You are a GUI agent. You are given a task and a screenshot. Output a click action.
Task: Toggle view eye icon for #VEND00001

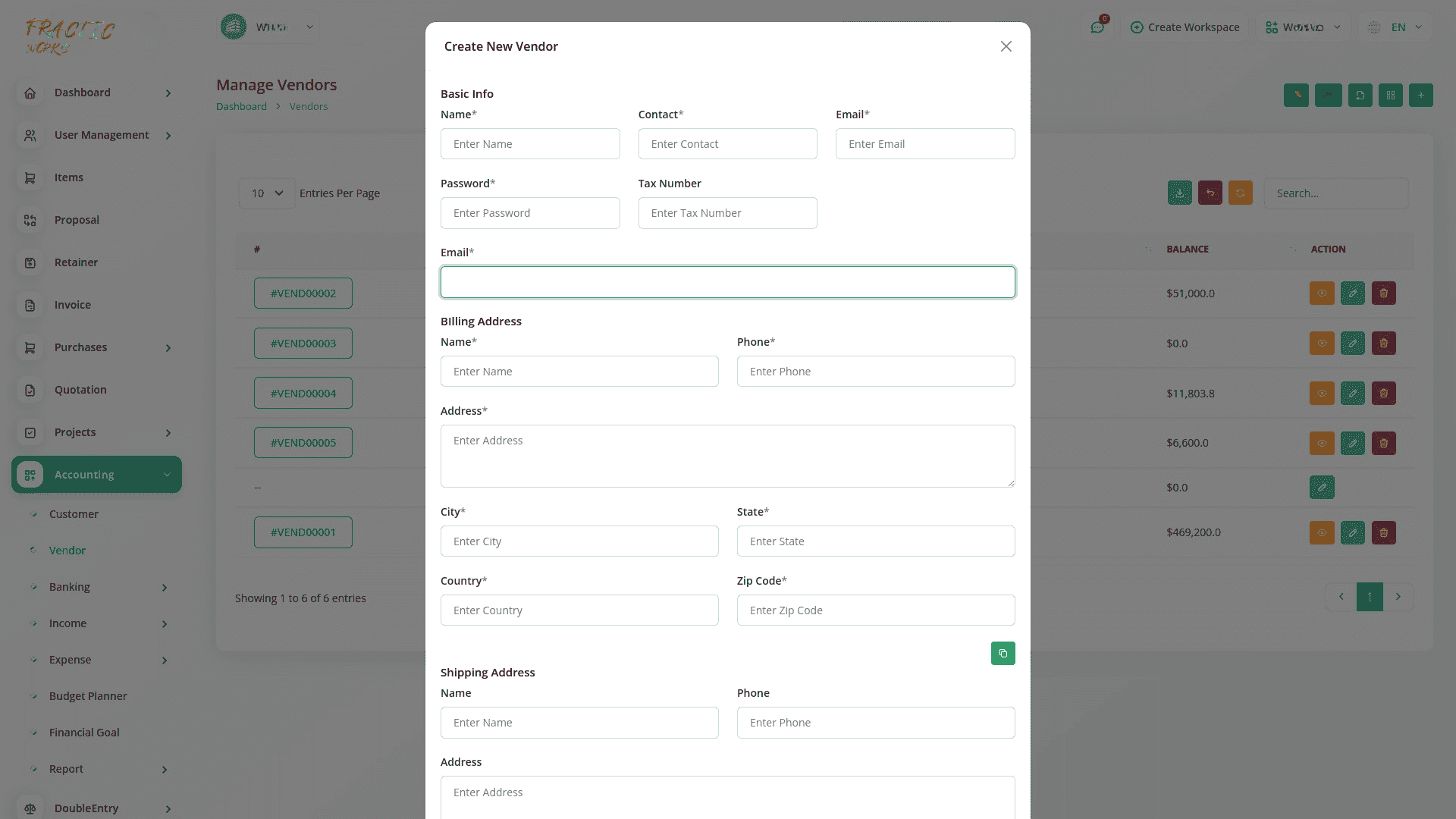(x=1322, y=532)
